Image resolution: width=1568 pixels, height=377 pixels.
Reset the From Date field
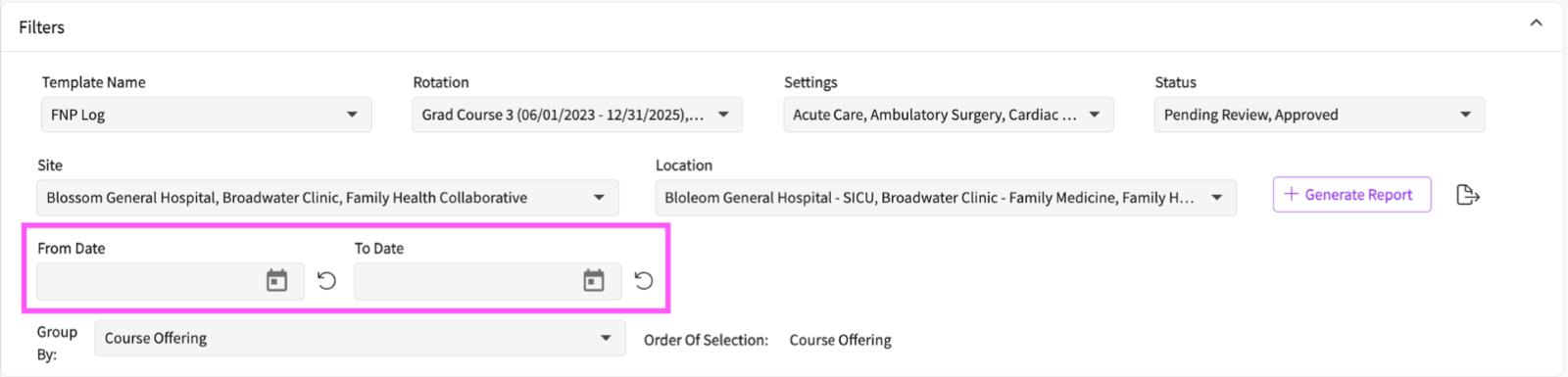click(x=327, y=281)
